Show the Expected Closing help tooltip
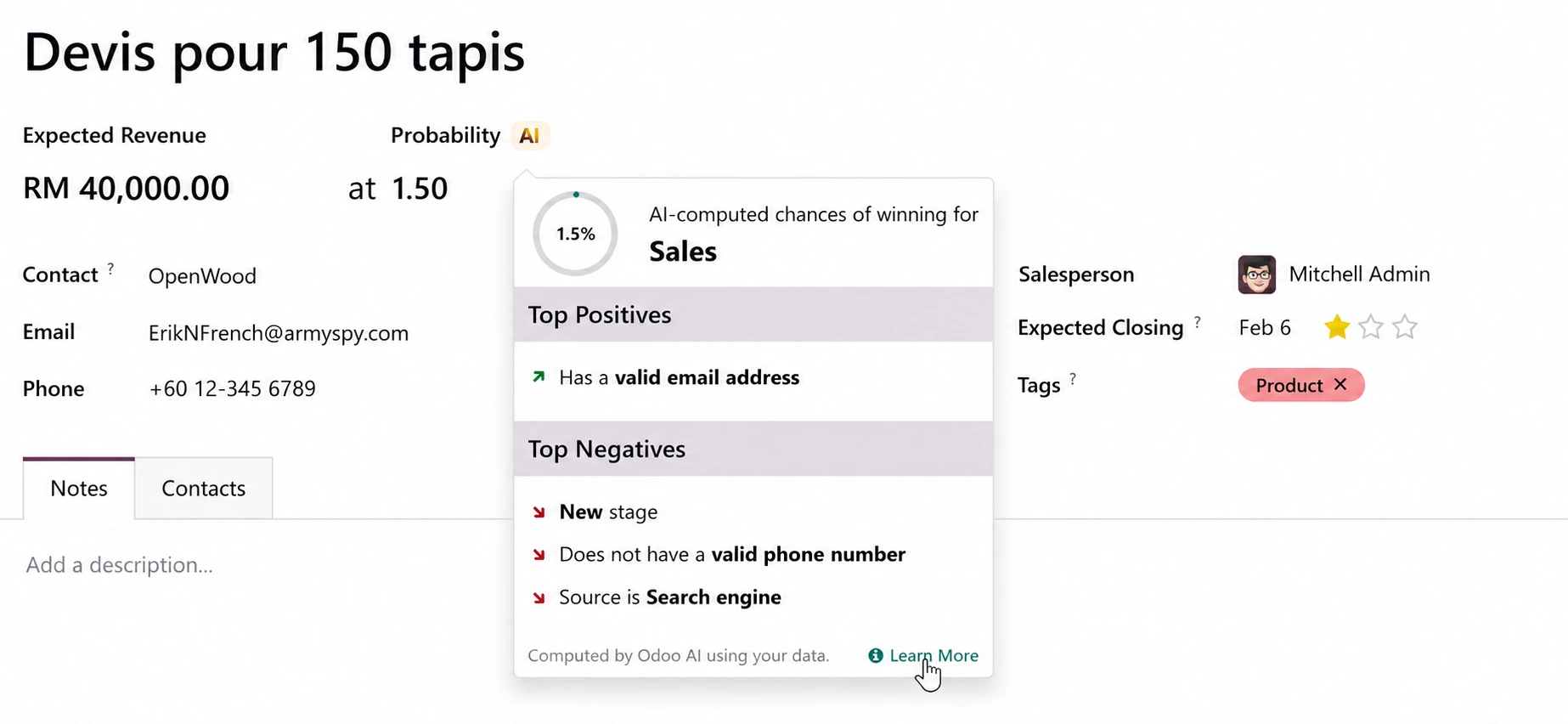The width and height of the screenshot is (1568, 724). (x=1198, y=322)
